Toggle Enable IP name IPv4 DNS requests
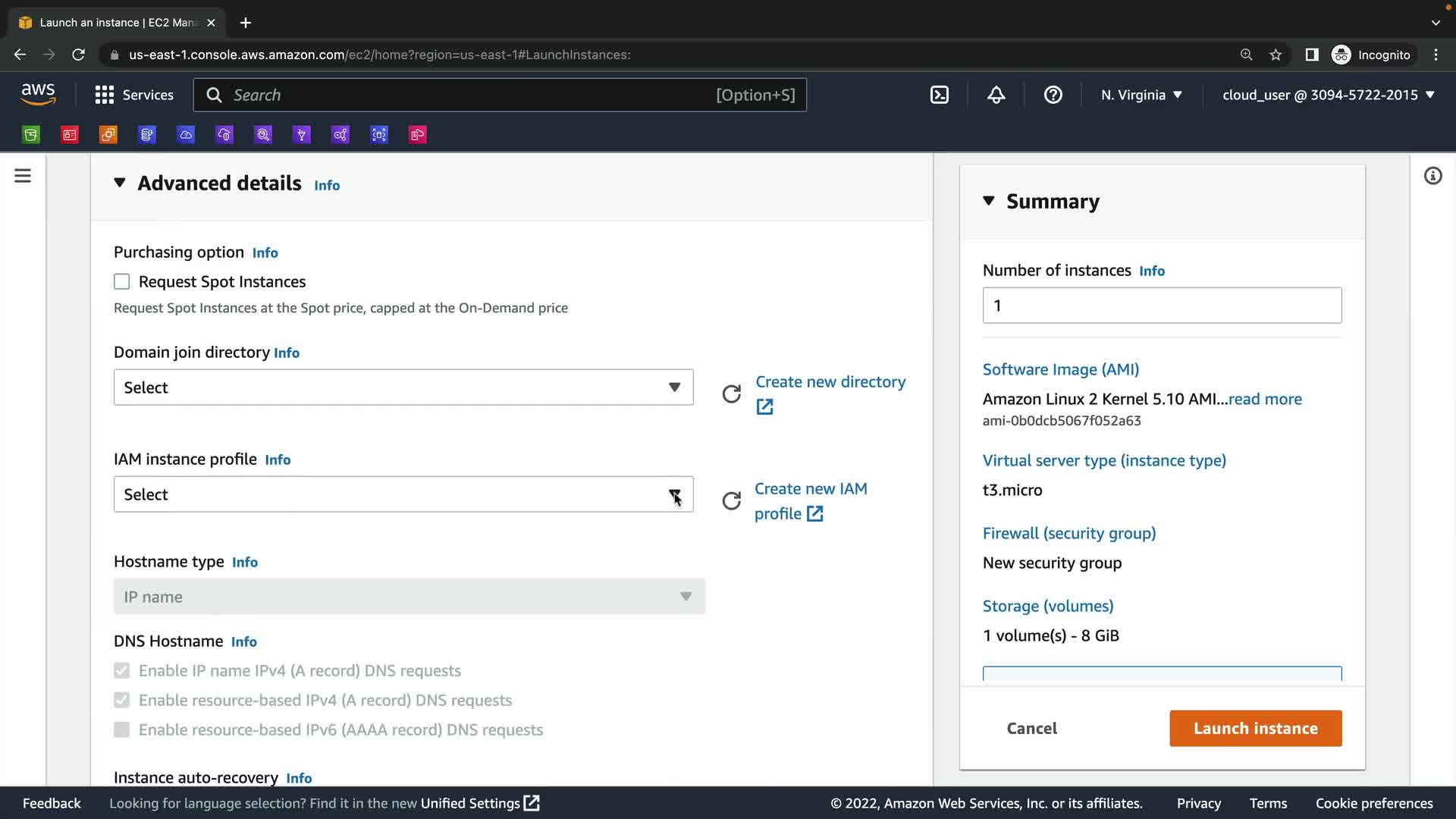Viewport: 1456px width, 819px height. (x=121, y=670)
